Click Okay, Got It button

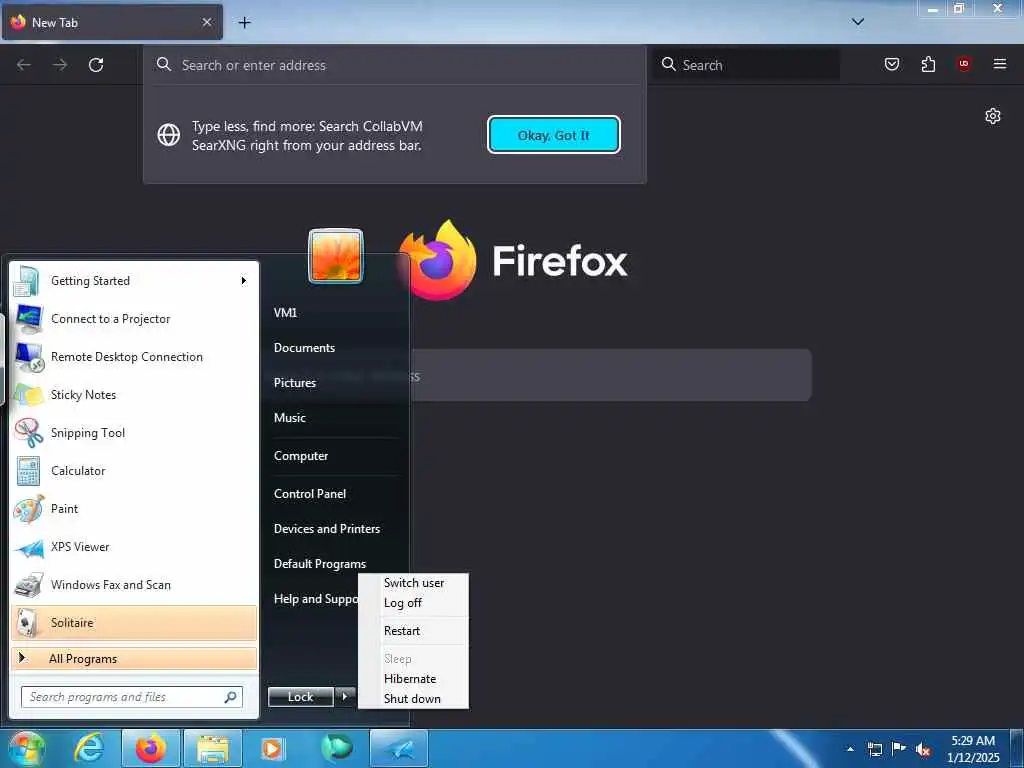554,135
